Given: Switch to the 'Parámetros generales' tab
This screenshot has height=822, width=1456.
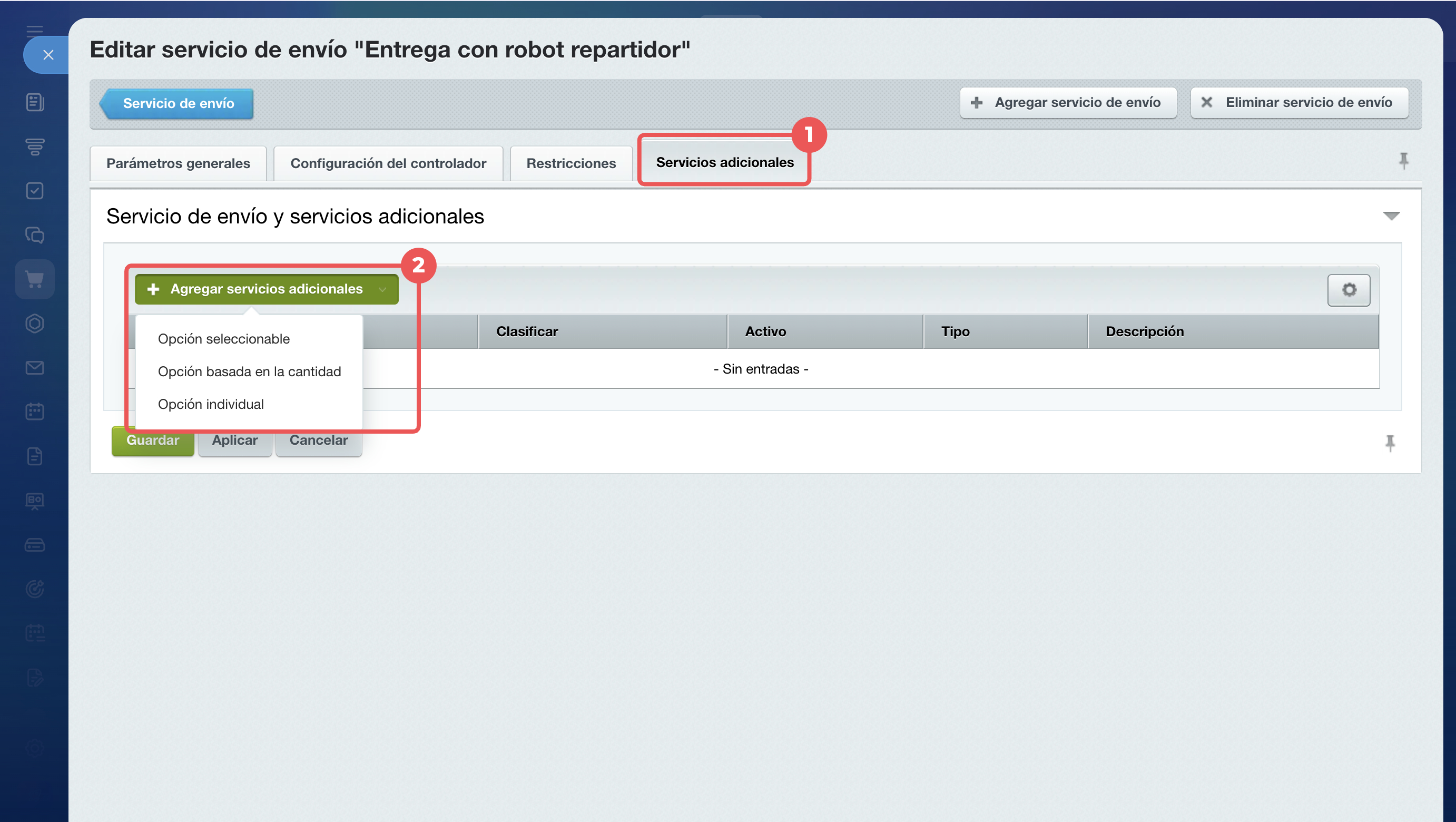Looking at the screenshot, I should pos(178,163).
